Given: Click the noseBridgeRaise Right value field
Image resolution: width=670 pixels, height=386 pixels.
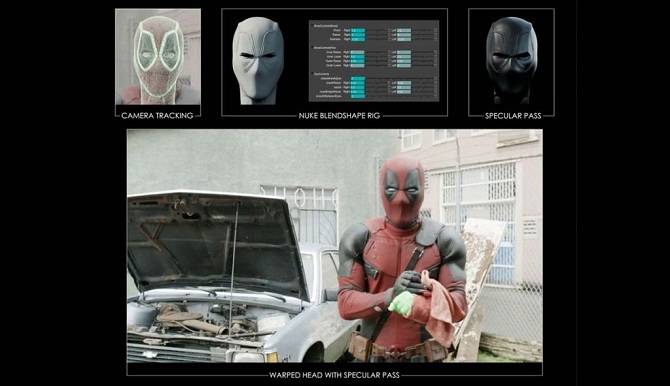Looking at the screenshot, I should (x=358, y=92).
